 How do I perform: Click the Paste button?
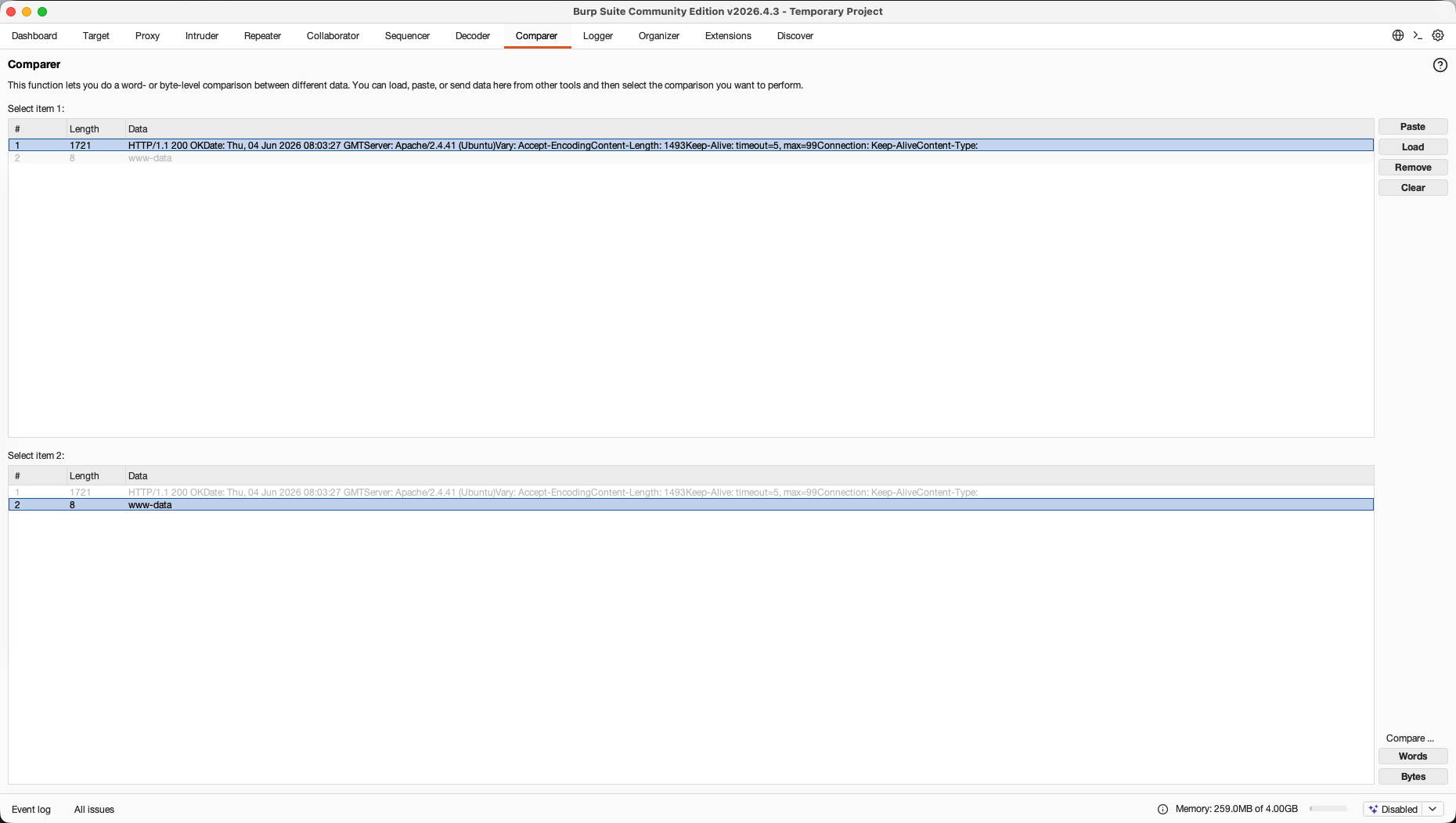click(1413, 127)
